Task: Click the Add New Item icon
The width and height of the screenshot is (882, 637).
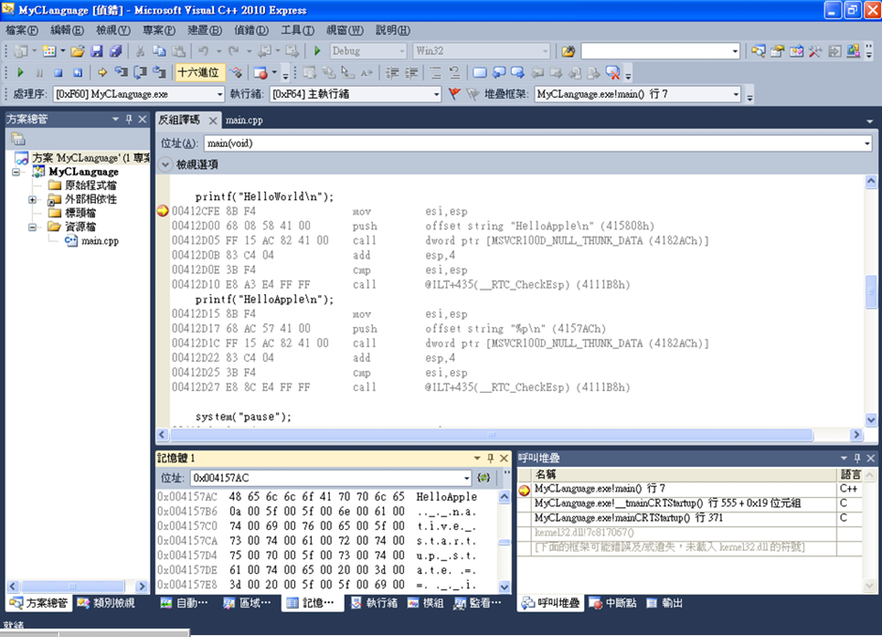Action: point(49,51)
